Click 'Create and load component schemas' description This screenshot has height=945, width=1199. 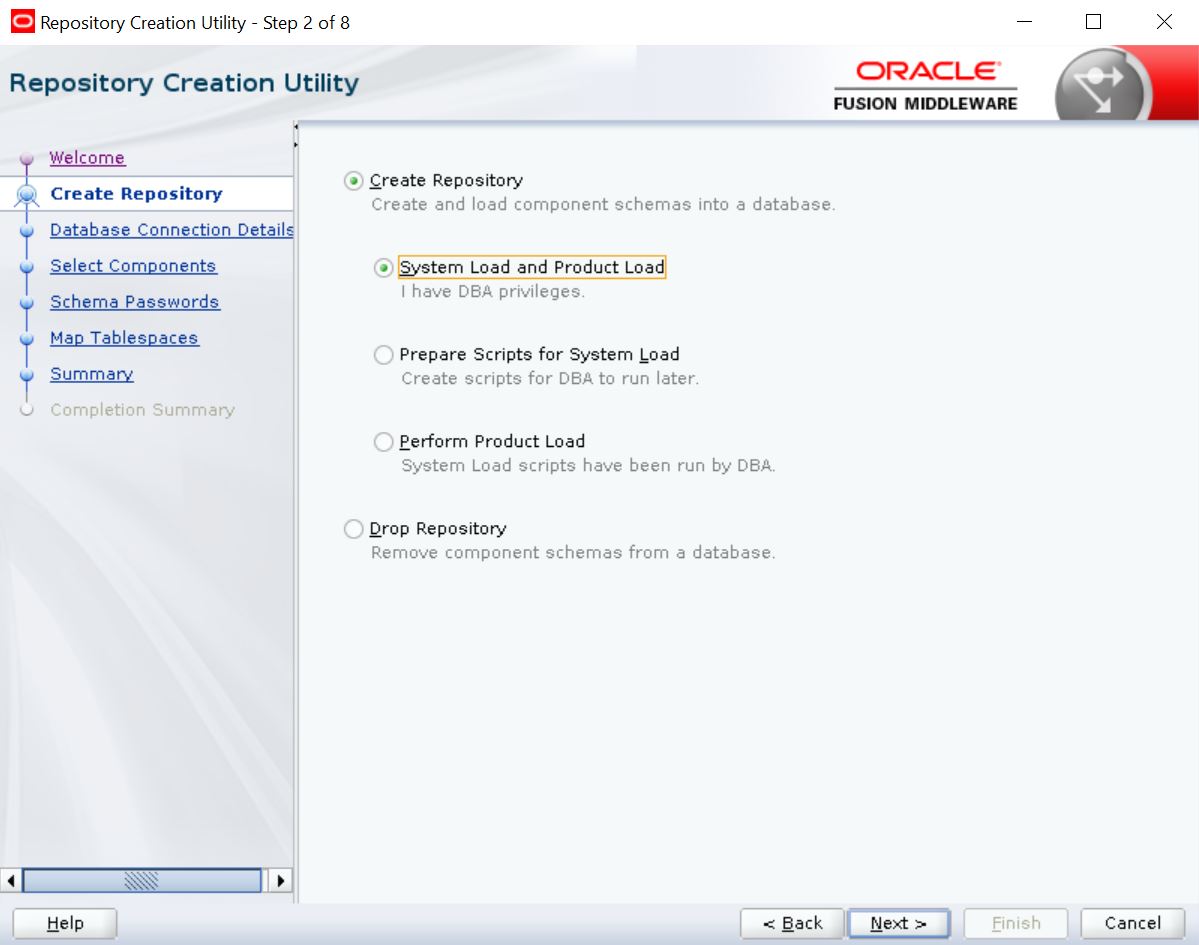(603, 205)
